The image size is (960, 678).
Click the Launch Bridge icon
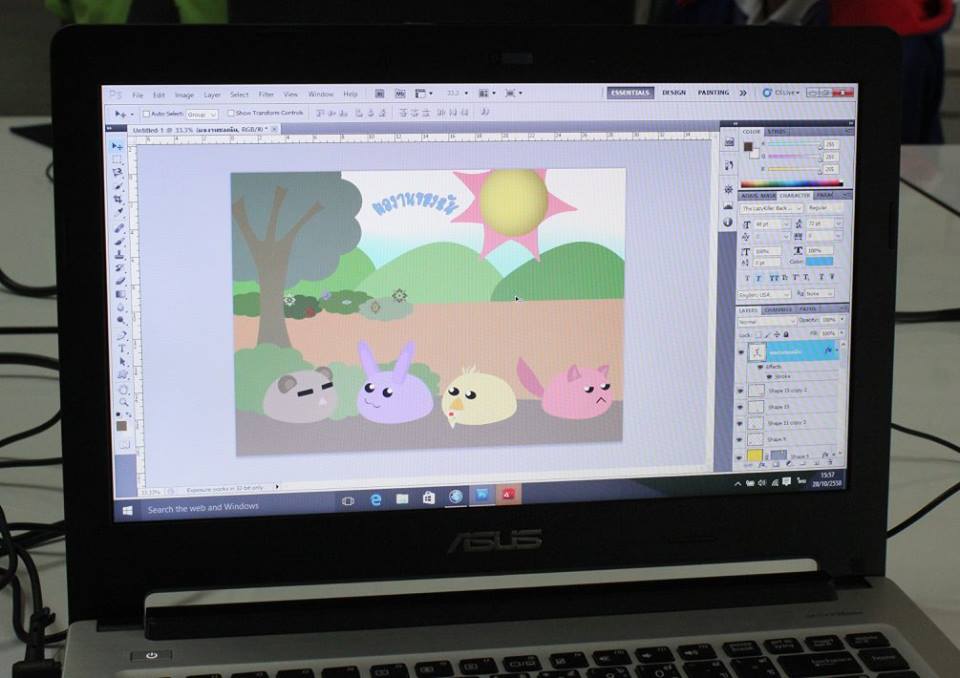381,94
